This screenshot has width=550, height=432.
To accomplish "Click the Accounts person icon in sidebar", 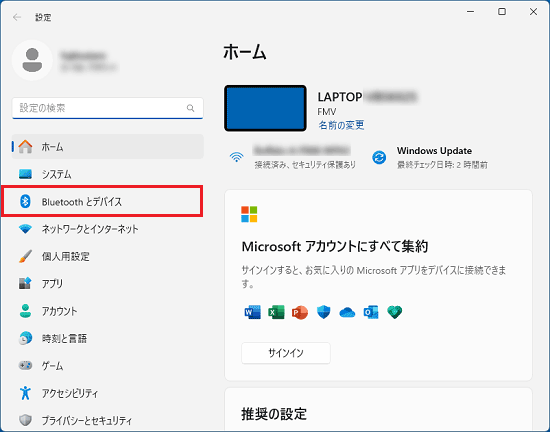I will click(x=25, y=311).
